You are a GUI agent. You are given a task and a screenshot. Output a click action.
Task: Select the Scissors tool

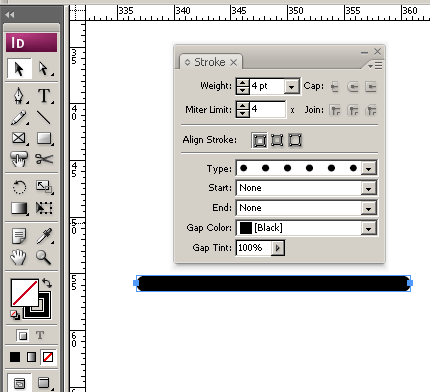point(44,159)
